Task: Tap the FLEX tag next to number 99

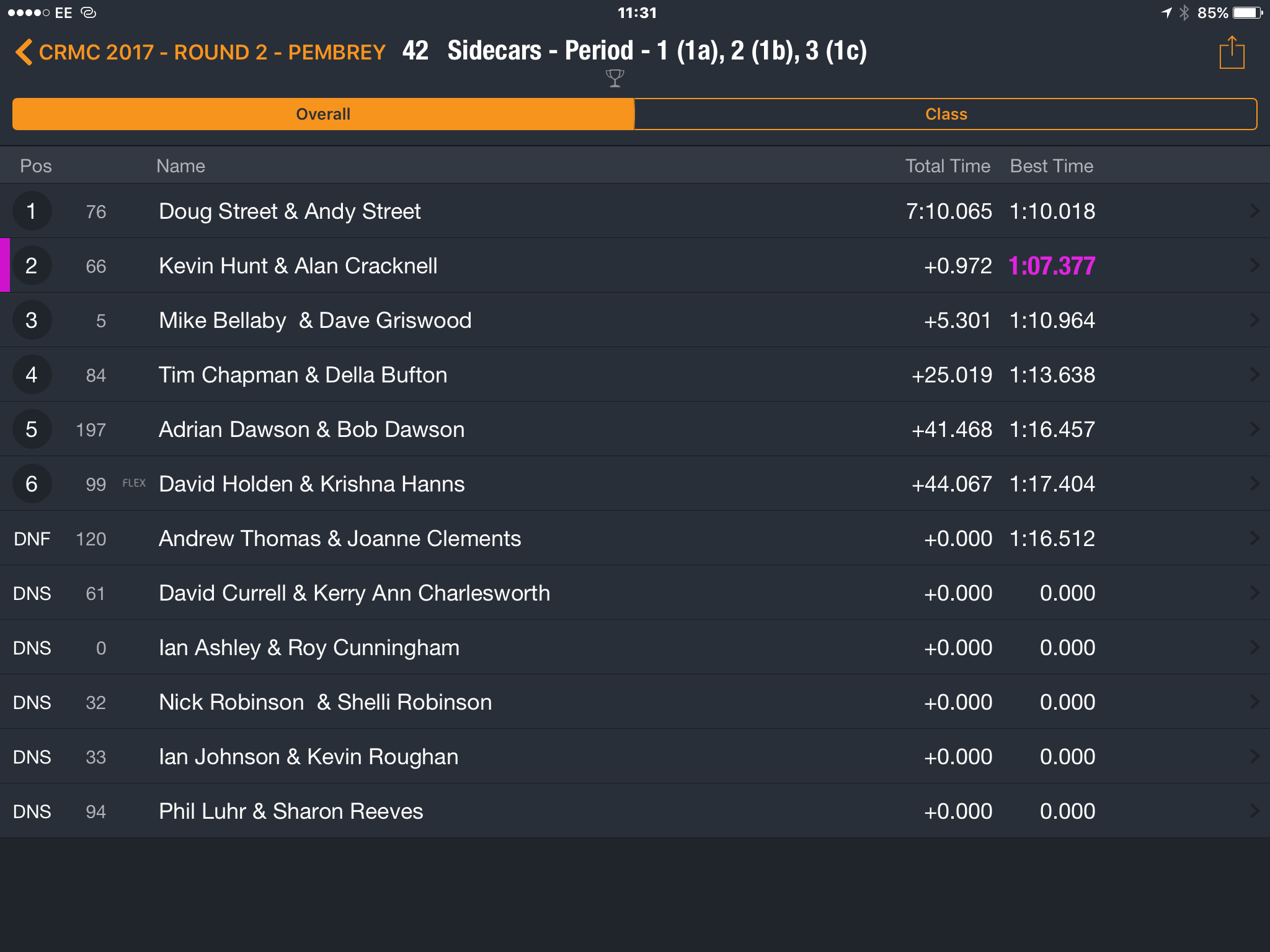Action: [134, 483]
